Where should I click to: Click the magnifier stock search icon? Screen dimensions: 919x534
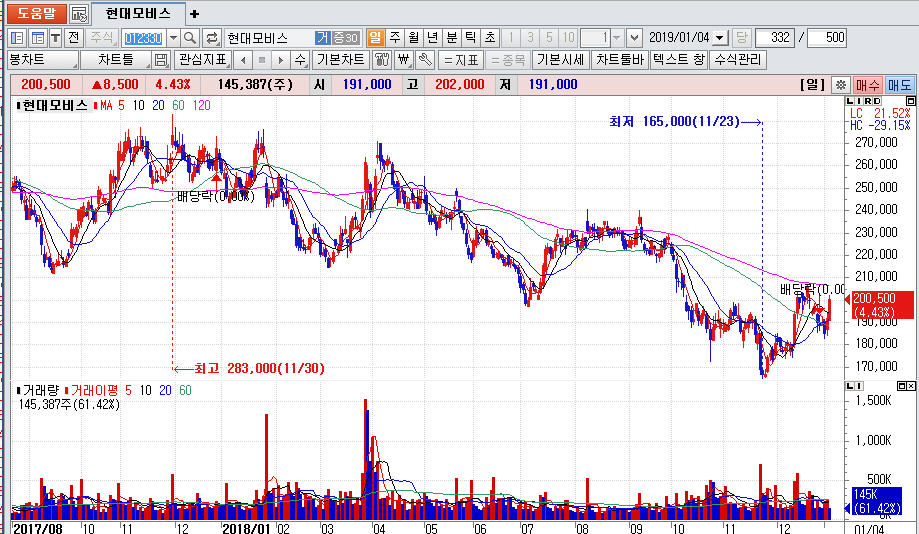coord(191,38)
